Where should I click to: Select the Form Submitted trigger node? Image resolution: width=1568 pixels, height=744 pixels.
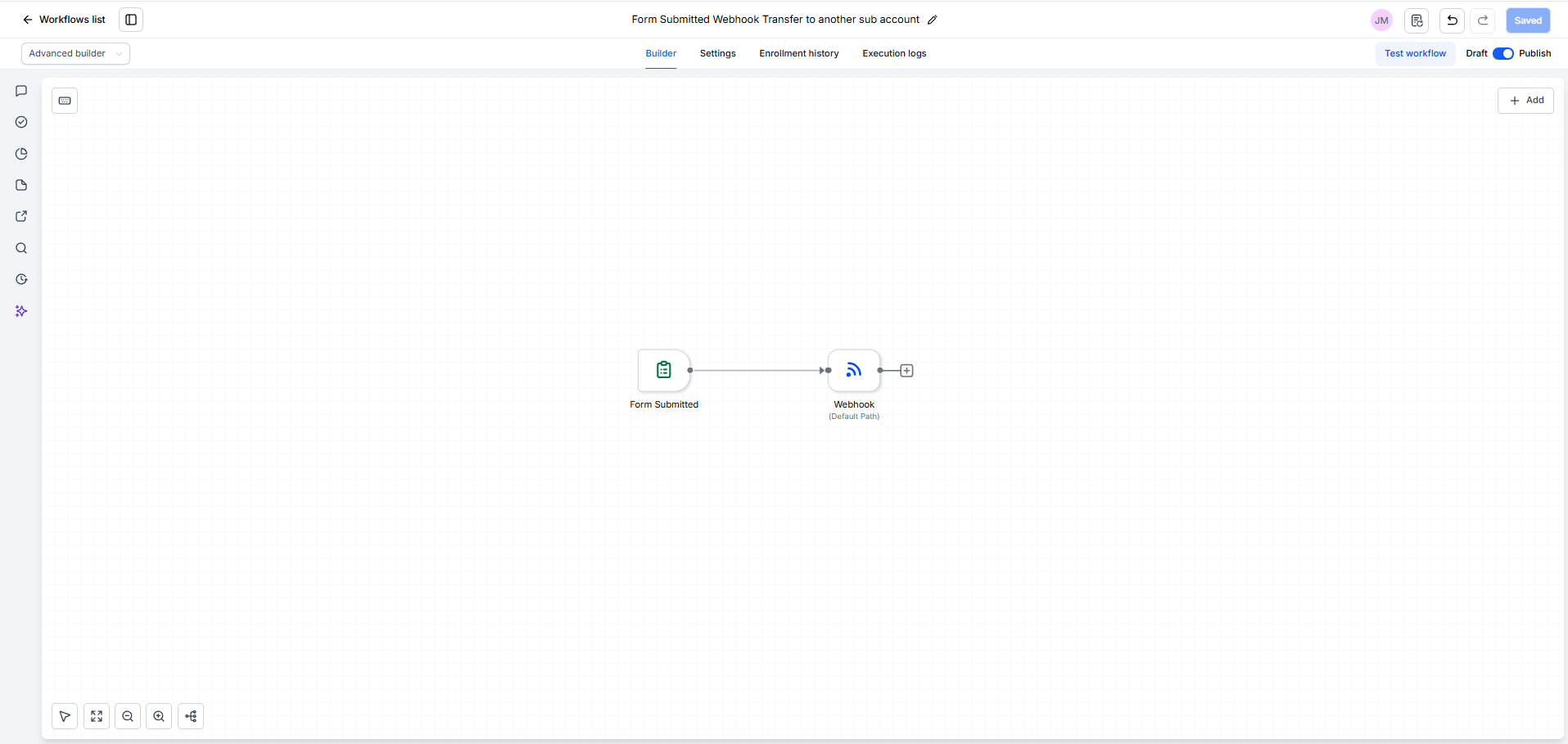click(x=664, y=371)
